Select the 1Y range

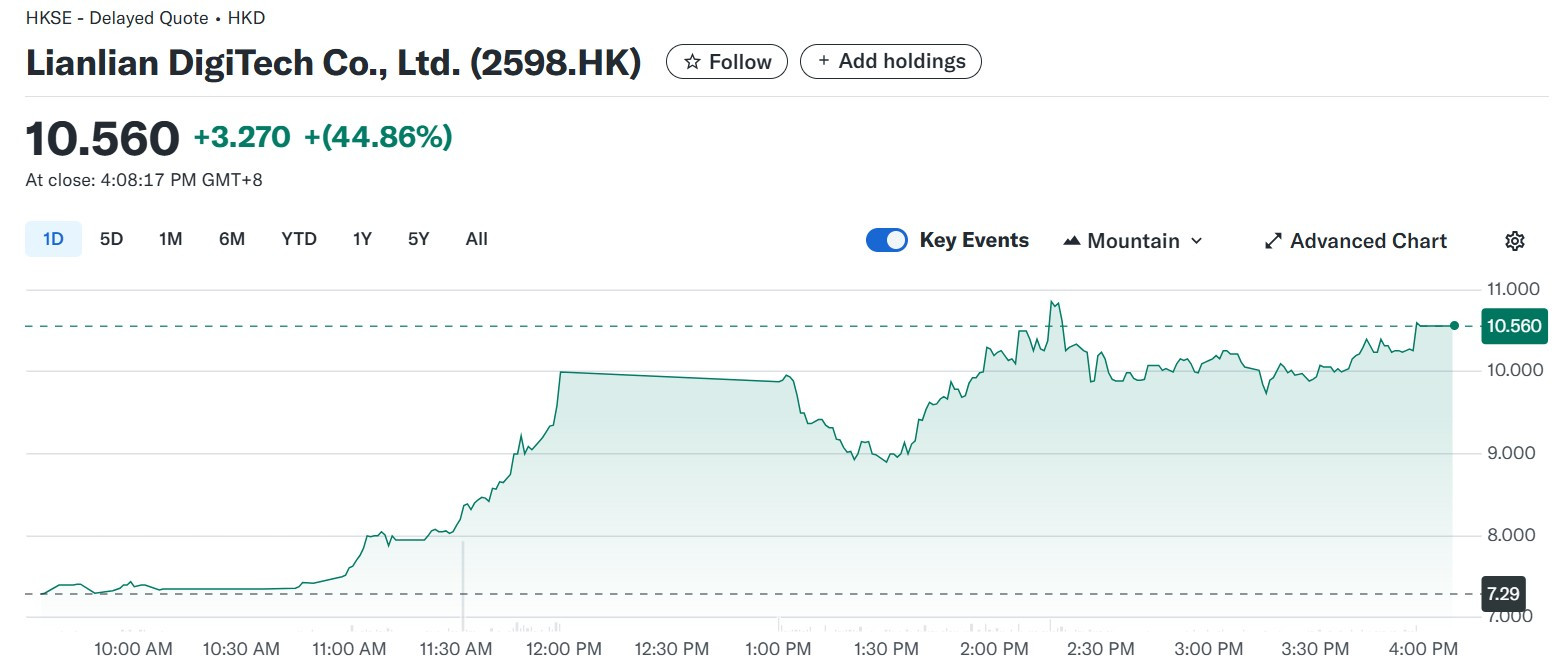pos(362,239)
